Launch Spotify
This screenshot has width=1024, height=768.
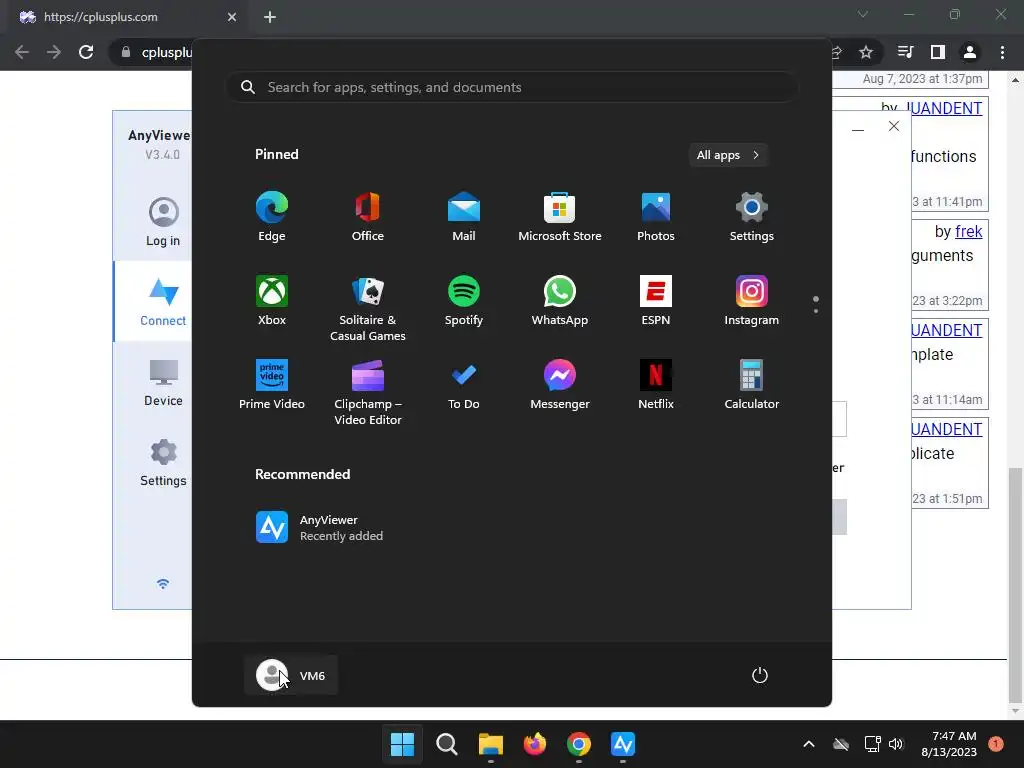click(x=464, y=301)
